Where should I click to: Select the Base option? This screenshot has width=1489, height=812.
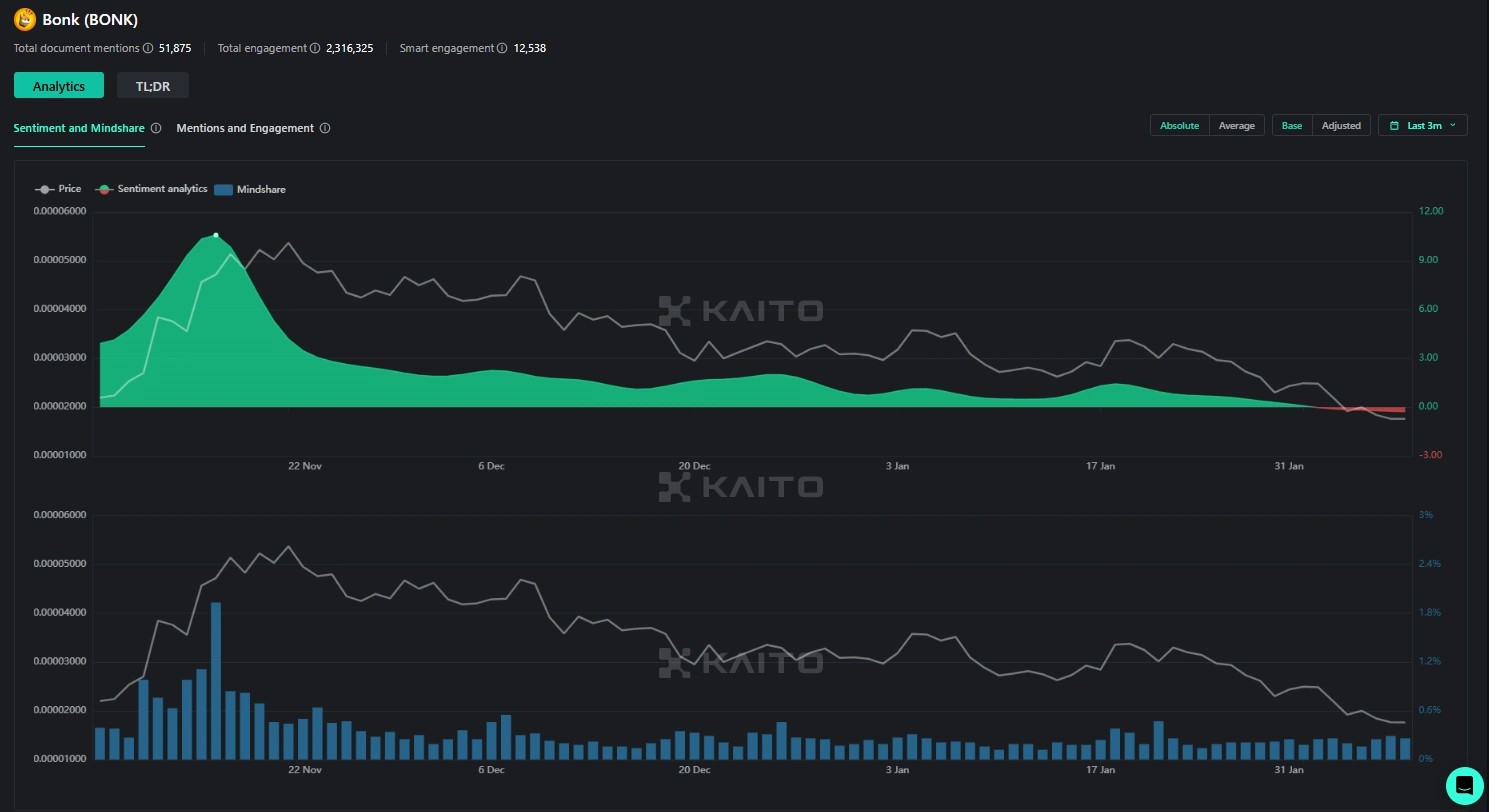pos(1292,126)
